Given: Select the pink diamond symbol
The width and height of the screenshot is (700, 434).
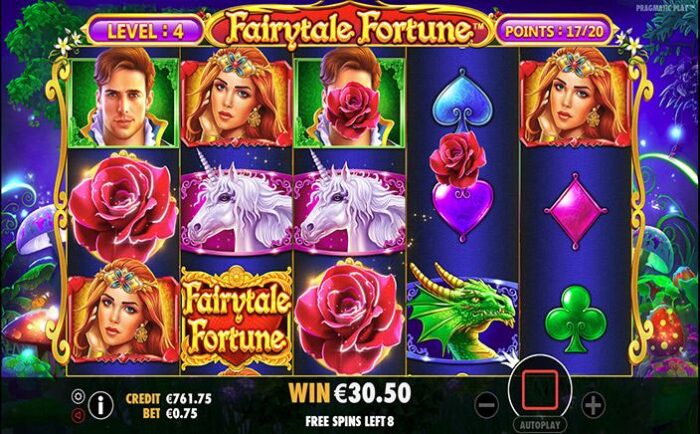Looking at the screenshot, I should click(575, 211).
